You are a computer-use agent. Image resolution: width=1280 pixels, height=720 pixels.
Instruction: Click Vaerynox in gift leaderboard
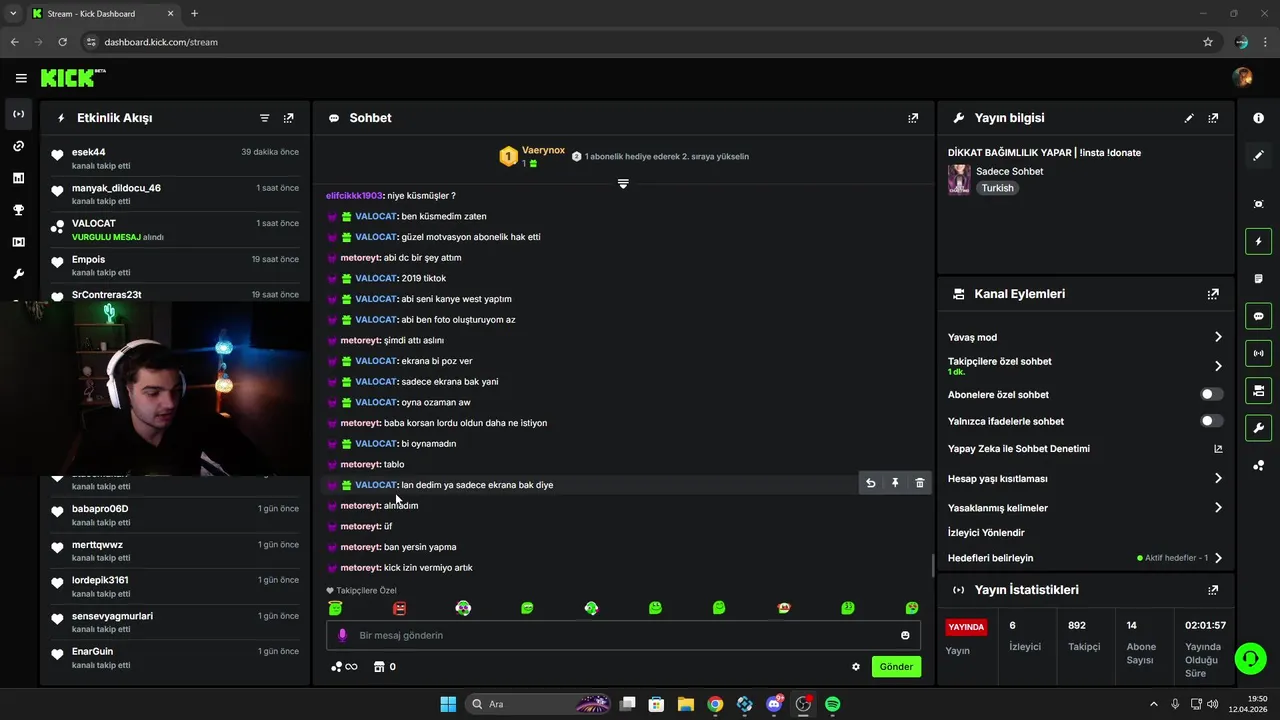[x=543, y=150]
